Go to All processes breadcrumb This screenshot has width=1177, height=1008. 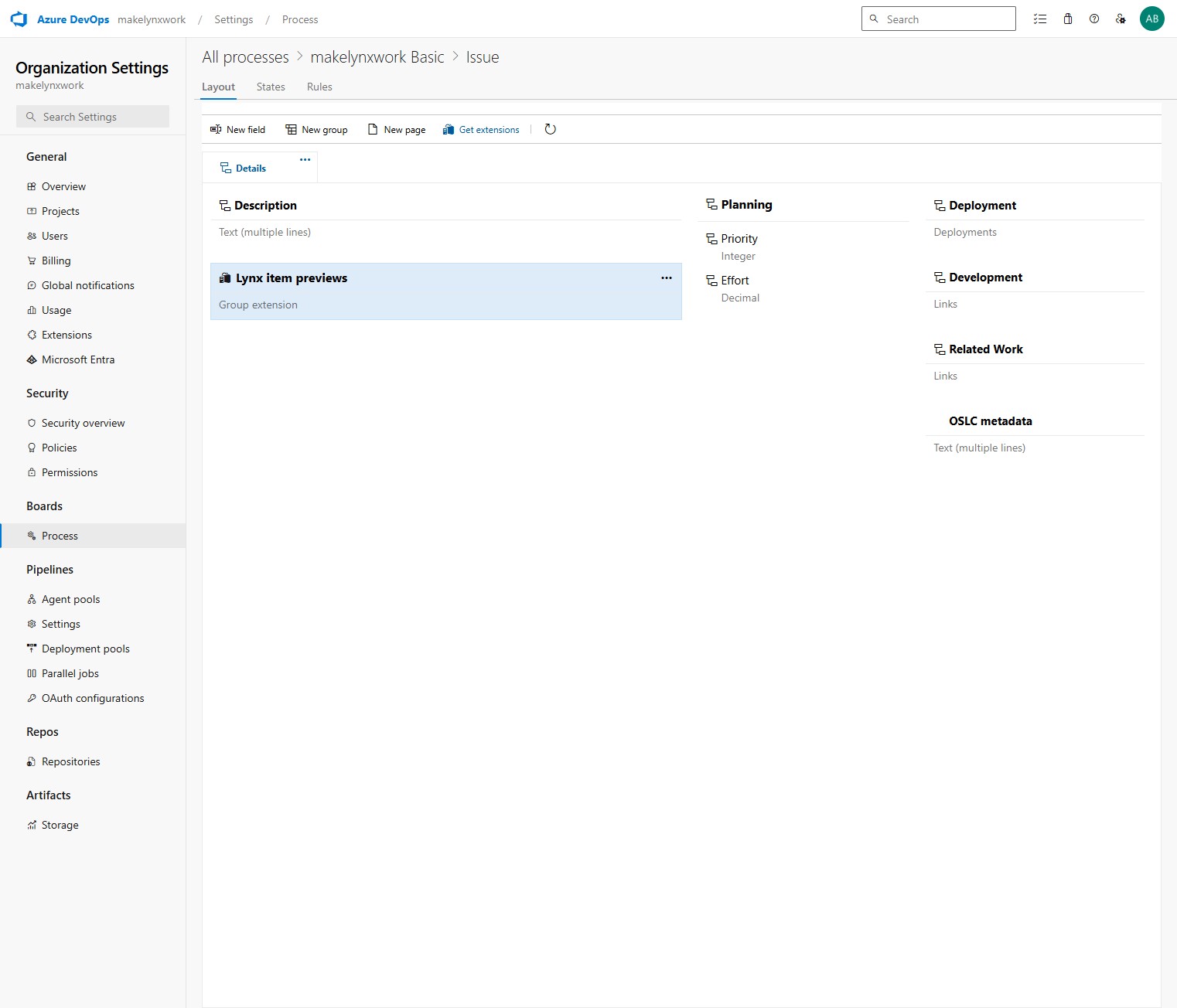pos(245,57)
